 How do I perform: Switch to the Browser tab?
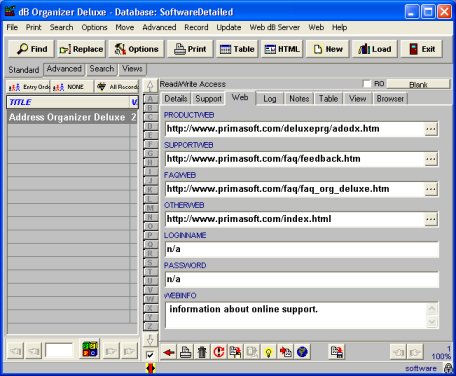390,99
